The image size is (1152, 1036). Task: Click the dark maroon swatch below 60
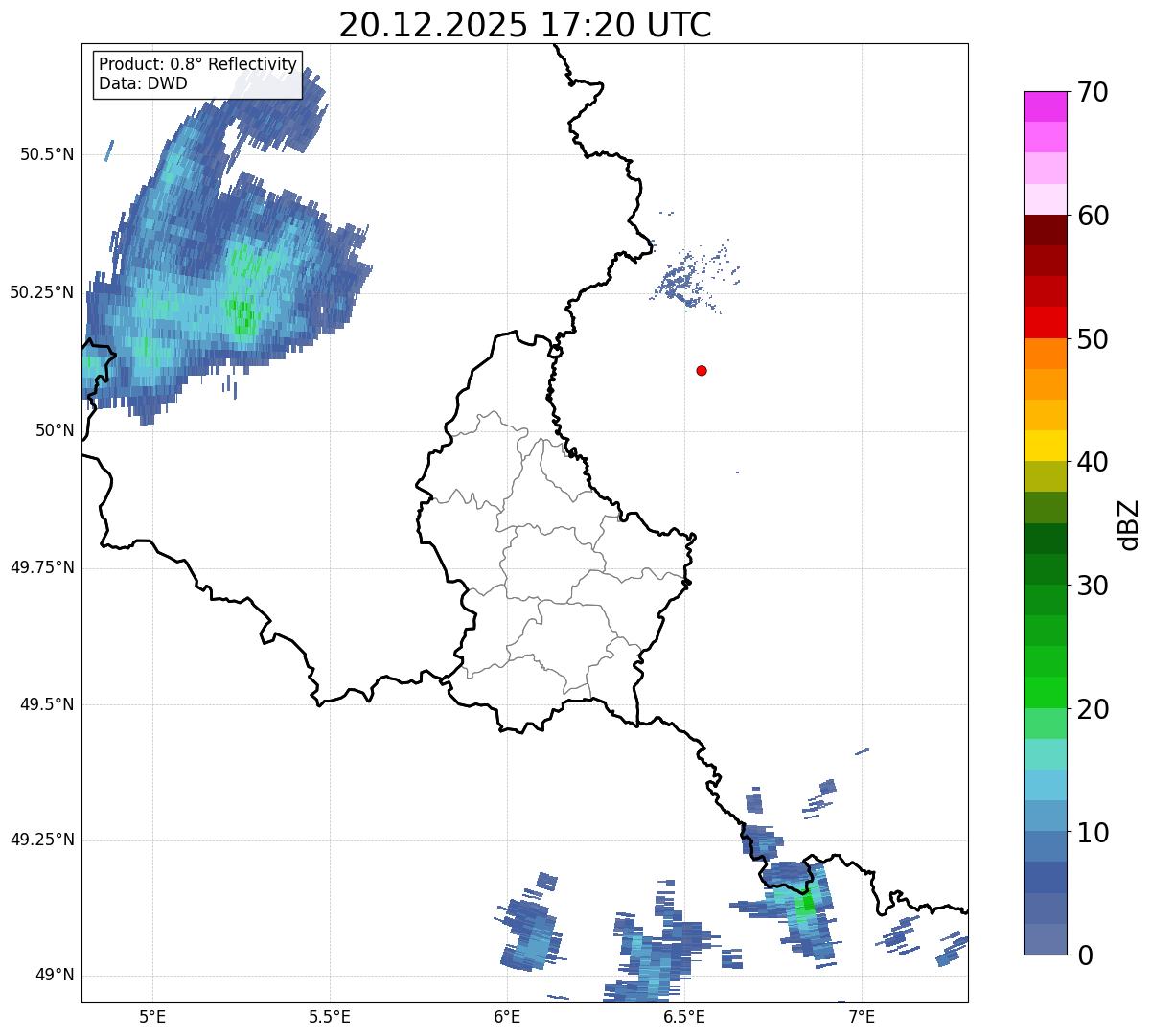1046,230
